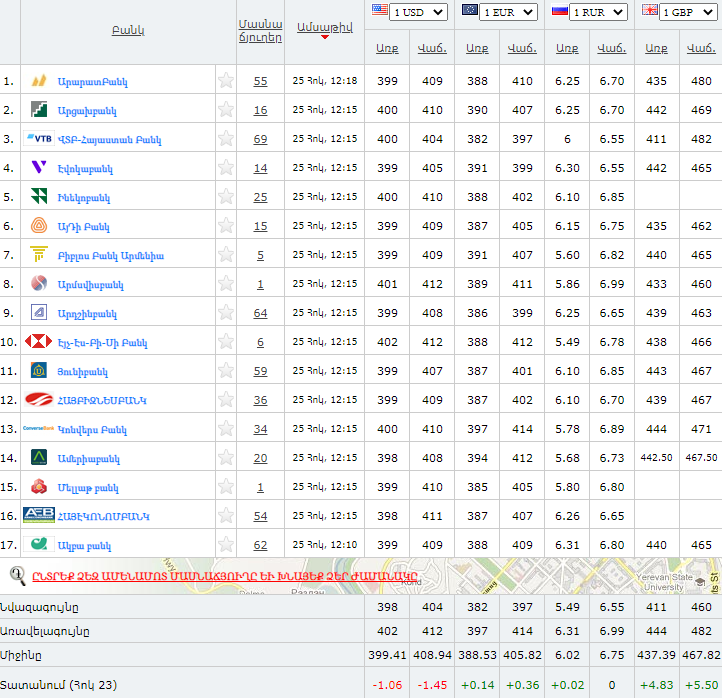Toggle favorite star for row 7 Byblos bank
Screen dimensions: 722x698
tap(226, 255)
